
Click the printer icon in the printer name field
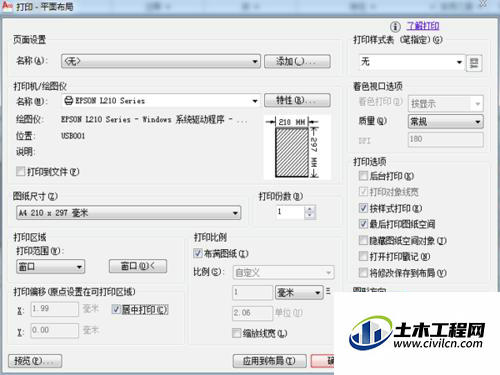click(68, 100)
